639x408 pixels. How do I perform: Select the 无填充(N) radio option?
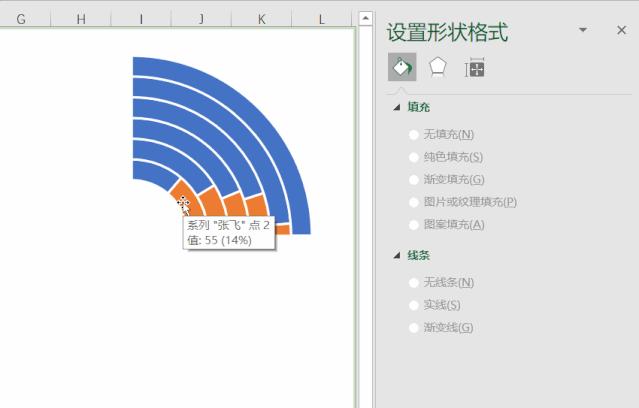click(414, 135)
